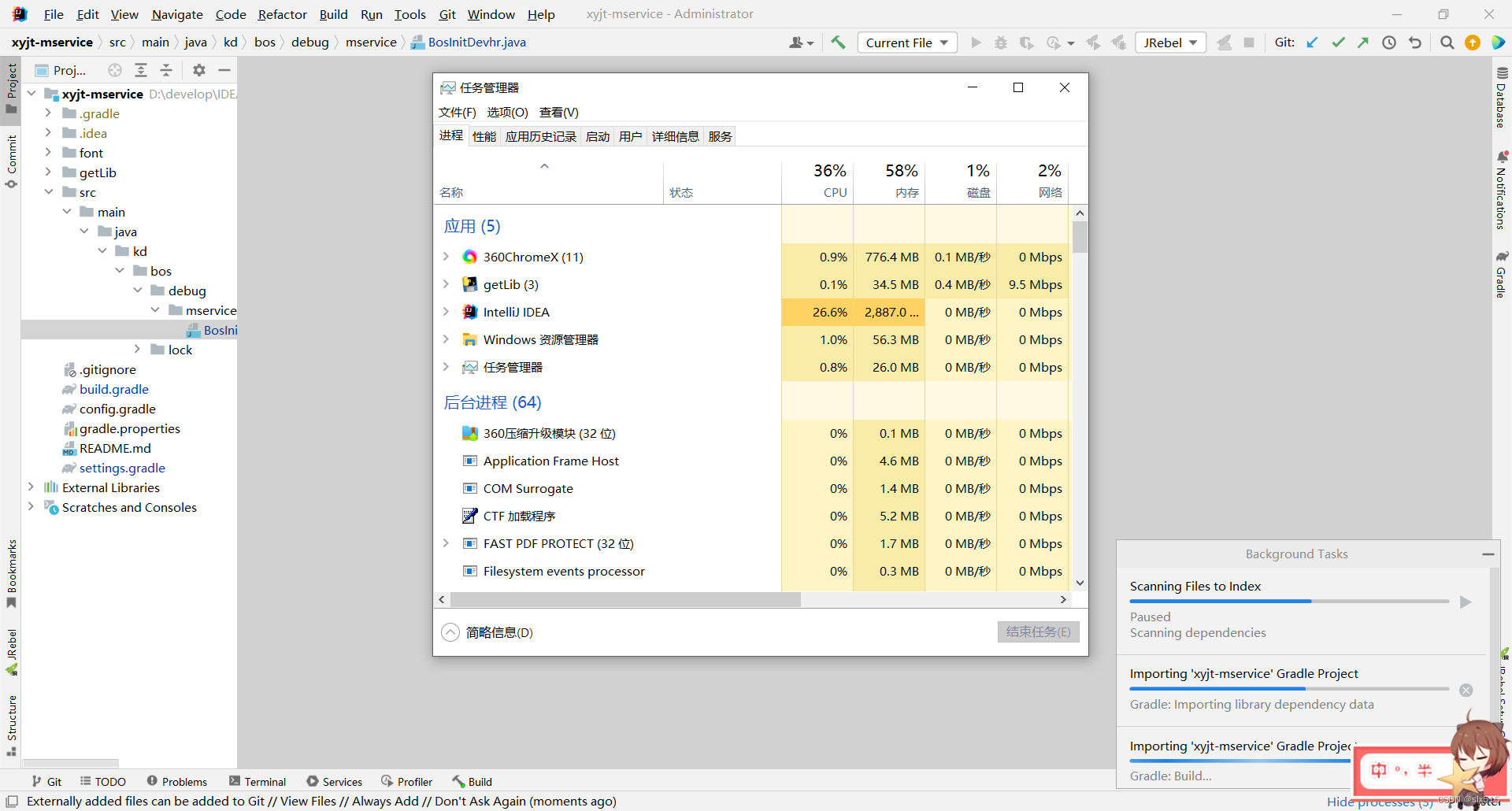
Task: Commit changes via green checkmark Git icon
Action: pos(1339,43)
